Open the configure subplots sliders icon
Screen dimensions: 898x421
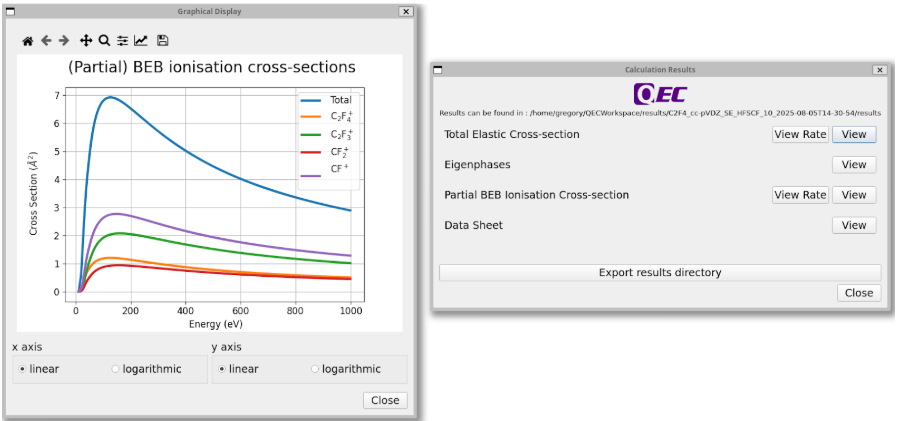[123, 41]
